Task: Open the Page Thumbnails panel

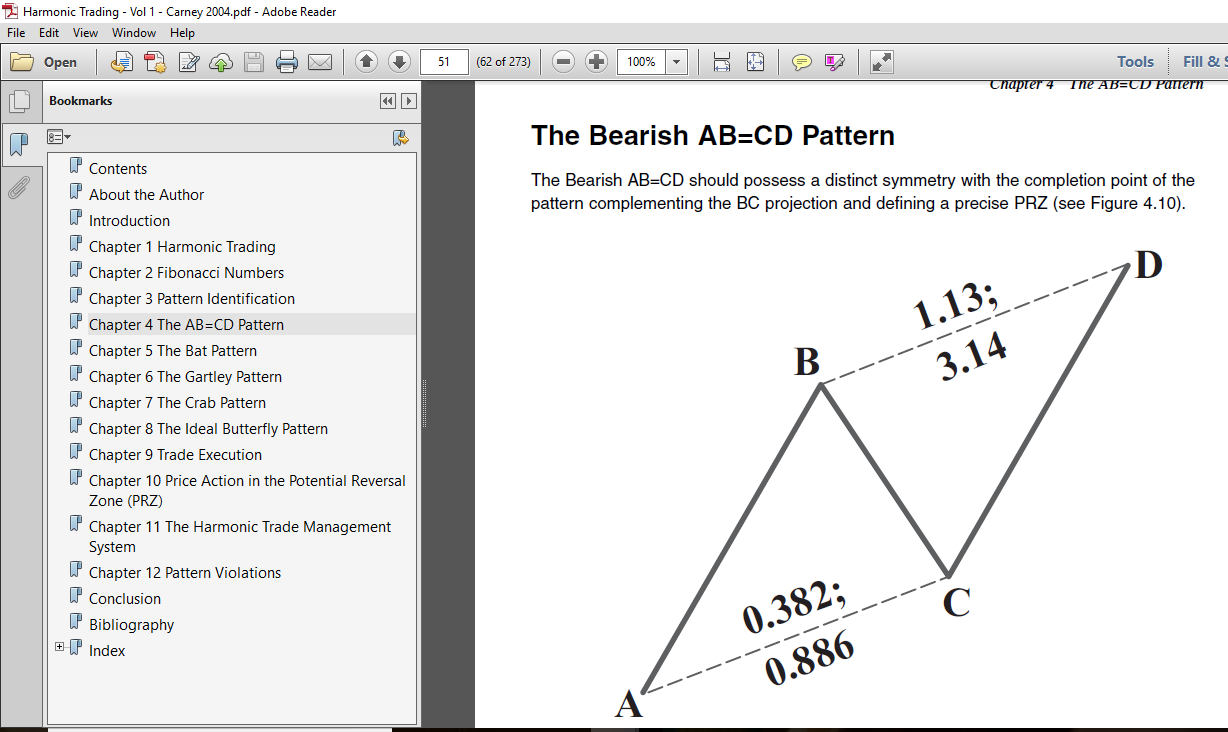Action: pyautogui.click(x=19, y=101)
